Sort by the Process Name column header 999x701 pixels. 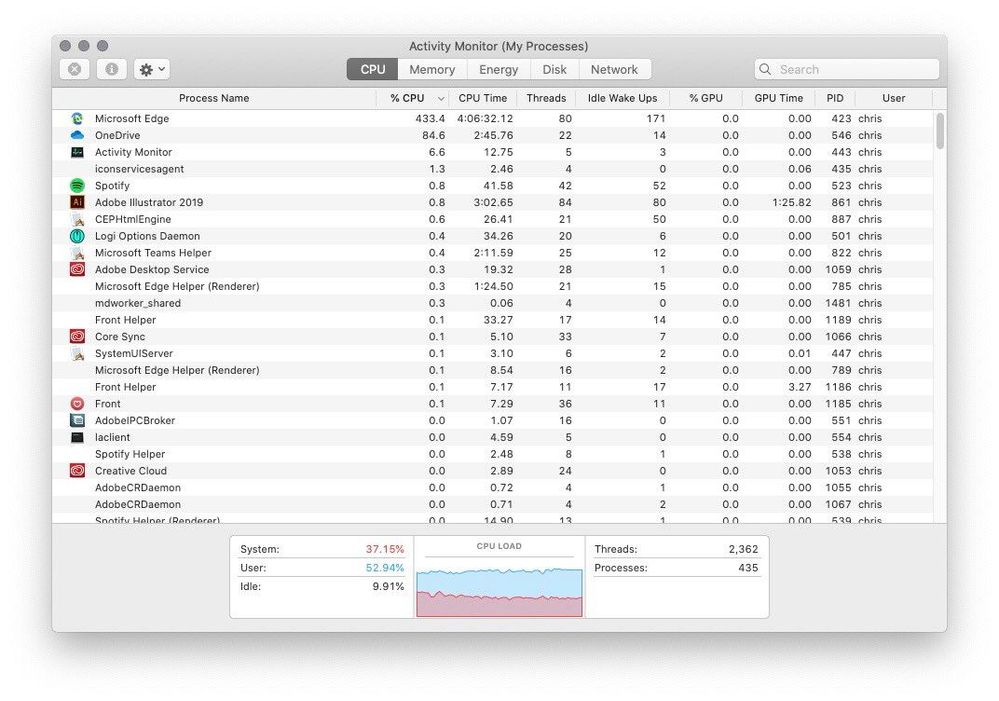pos(214,98)
